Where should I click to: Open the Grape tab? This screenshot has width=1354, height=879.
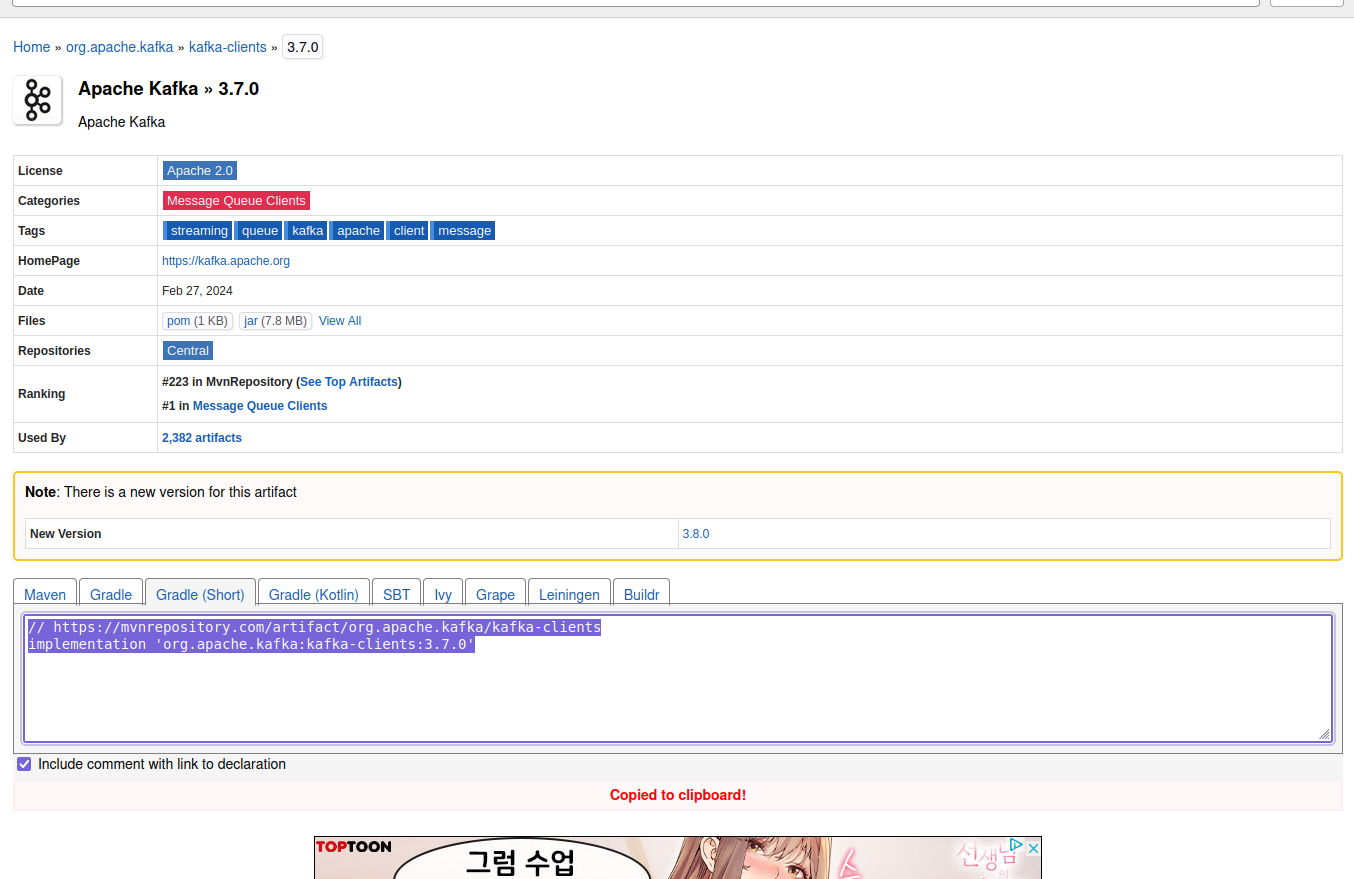[x=495, y=594]
